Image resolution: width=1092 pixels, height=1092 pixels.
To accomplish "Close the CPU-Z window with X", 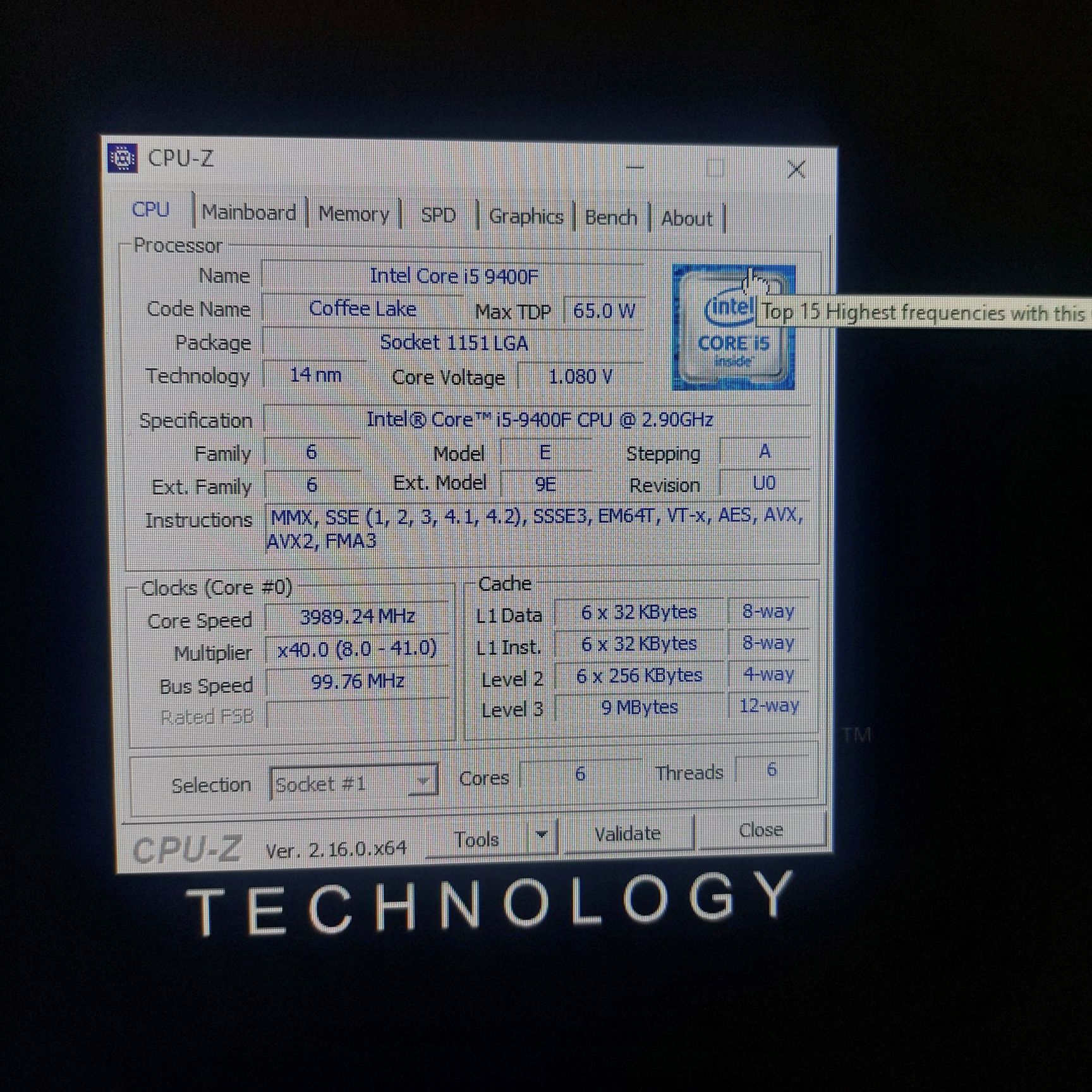I will [x=796, y=169].
